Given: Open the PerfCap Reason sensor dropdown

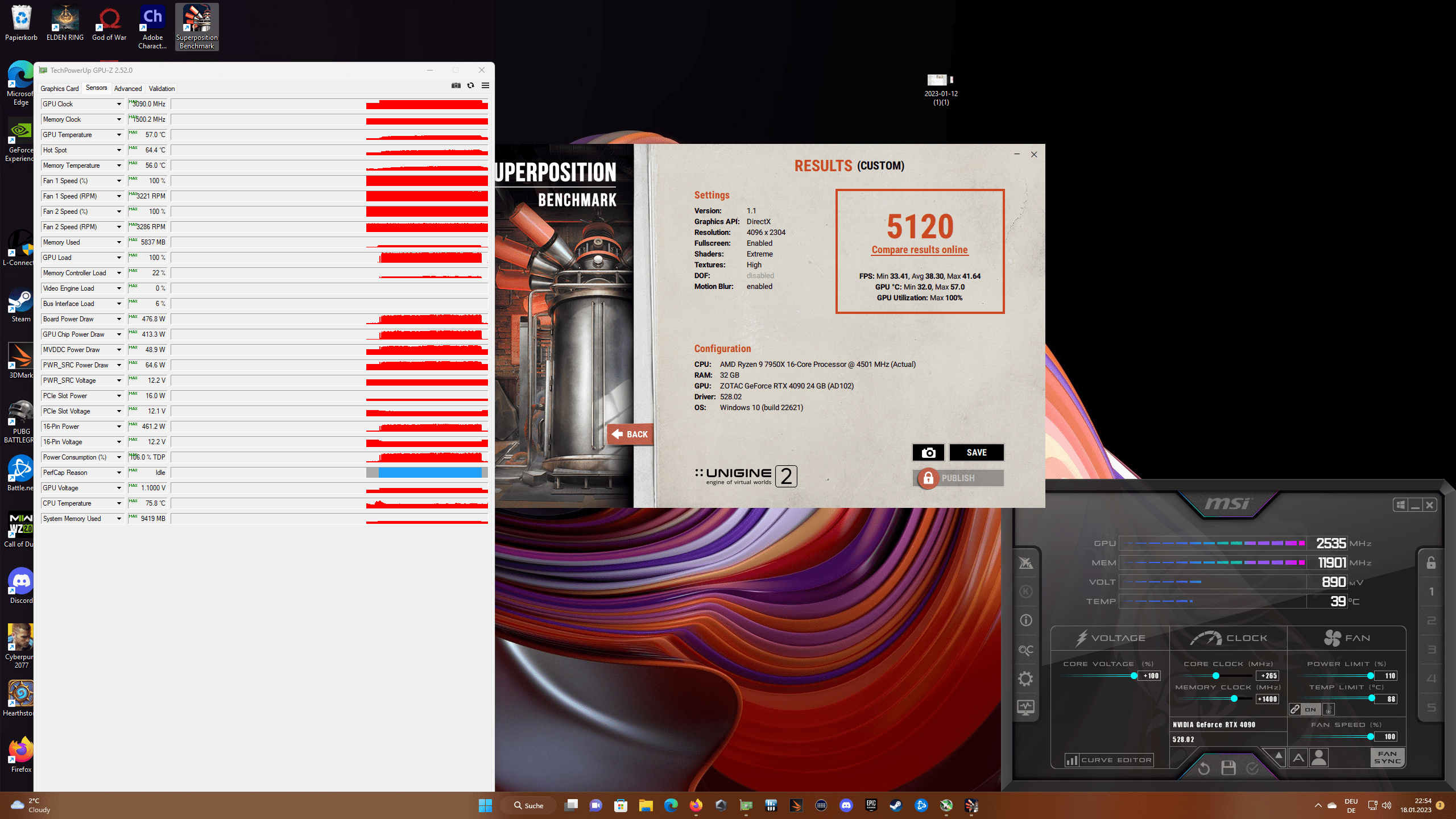Looking at the screenshot, I should tap(119, 473).
